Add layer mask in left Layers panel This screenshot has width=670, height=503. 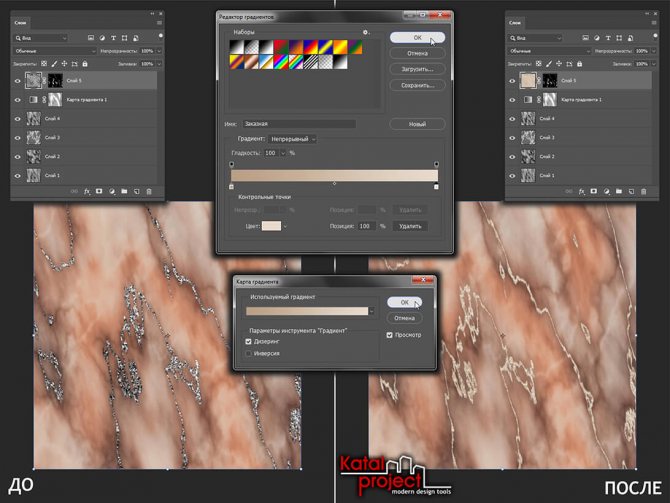[x=100, y=191]
